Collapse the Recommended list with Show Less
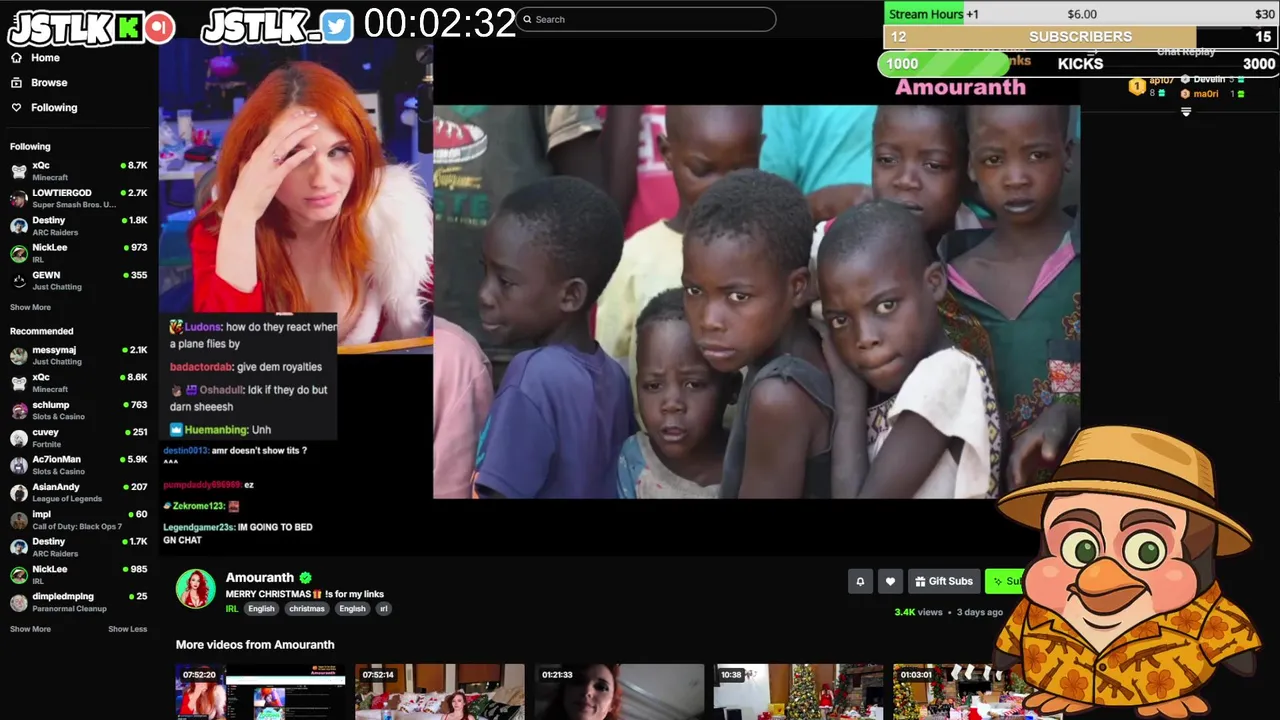 [127, 629]
